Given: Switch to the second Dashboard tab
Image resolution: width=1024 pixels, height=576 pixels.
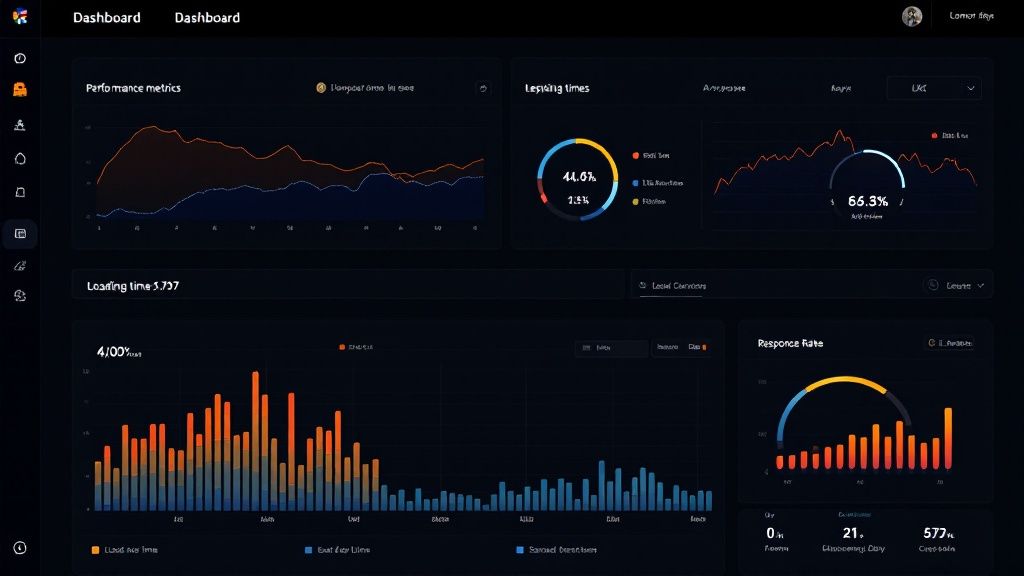Looking at the screenshot, I should tap(207, 18).
